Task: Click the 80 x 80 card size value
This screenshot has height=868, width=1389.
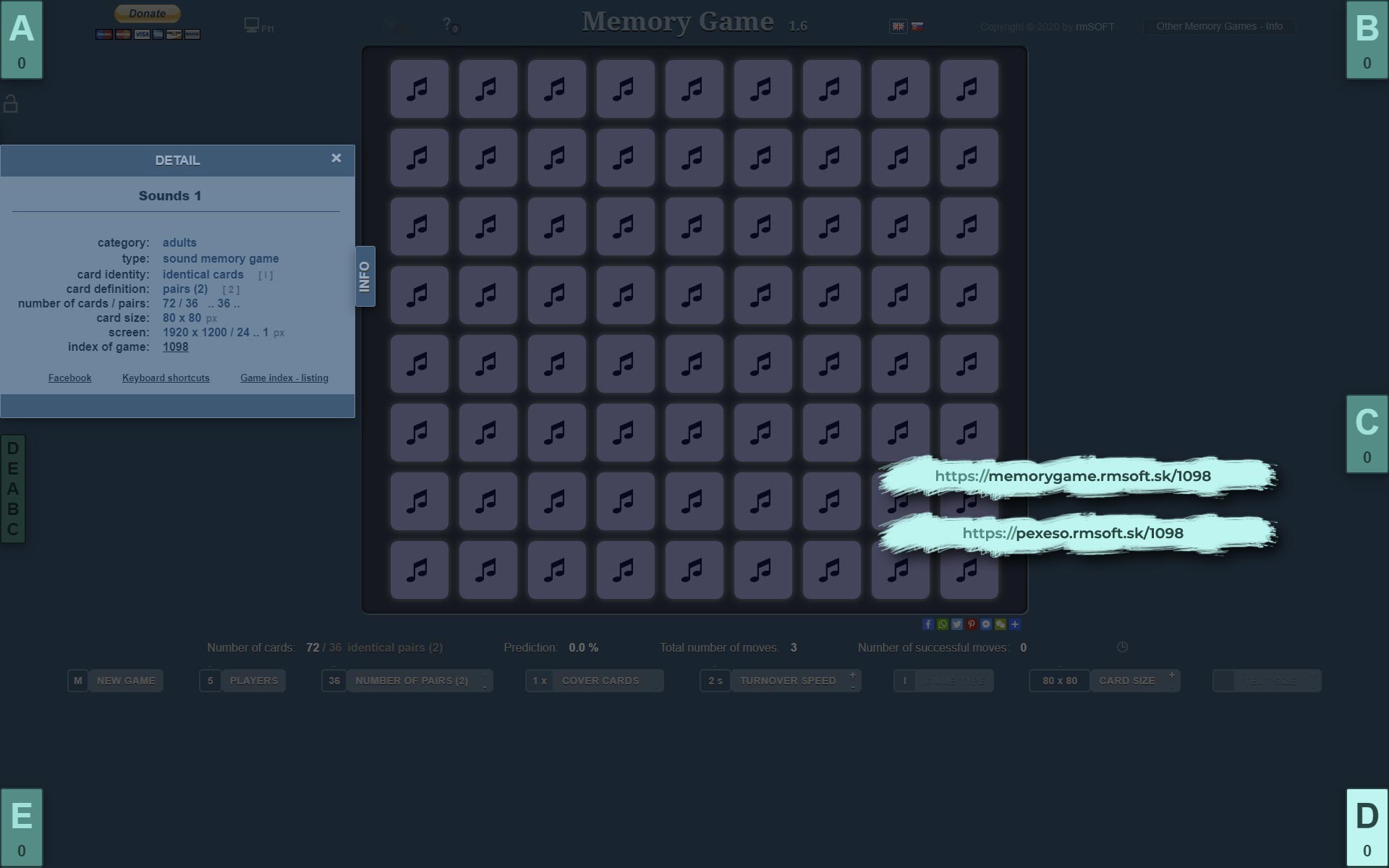Action: point(1059,681)
